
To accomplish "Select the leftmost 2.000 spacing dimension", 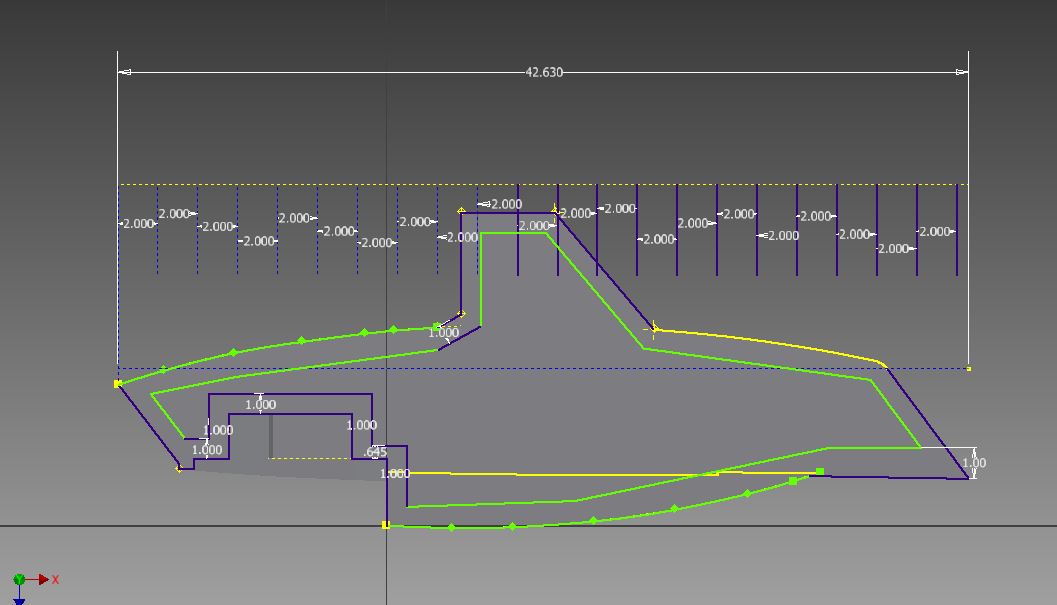I will coord(138,223).
